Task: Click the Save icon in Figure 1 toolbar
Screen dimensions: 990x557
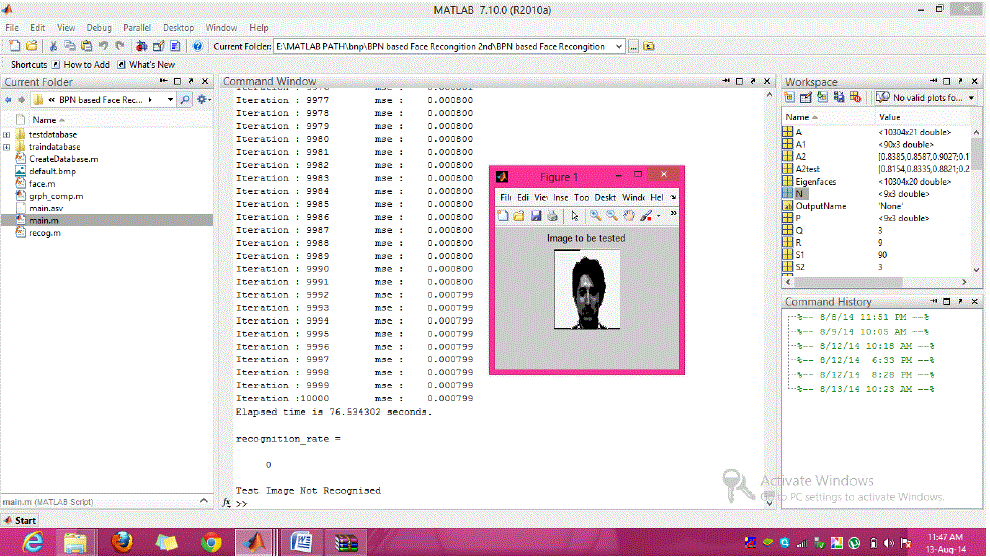Action: coord(536,215)
